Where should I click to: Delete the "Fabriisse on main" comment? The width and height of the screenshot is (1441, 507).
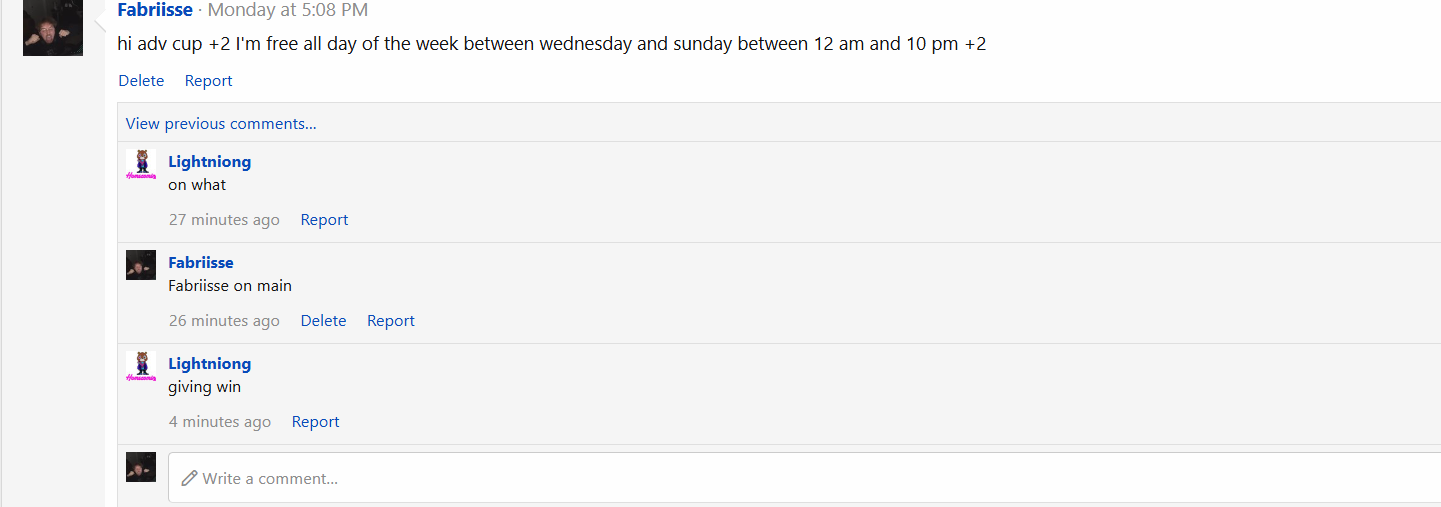pyautogui.click(x=323, y=321)
